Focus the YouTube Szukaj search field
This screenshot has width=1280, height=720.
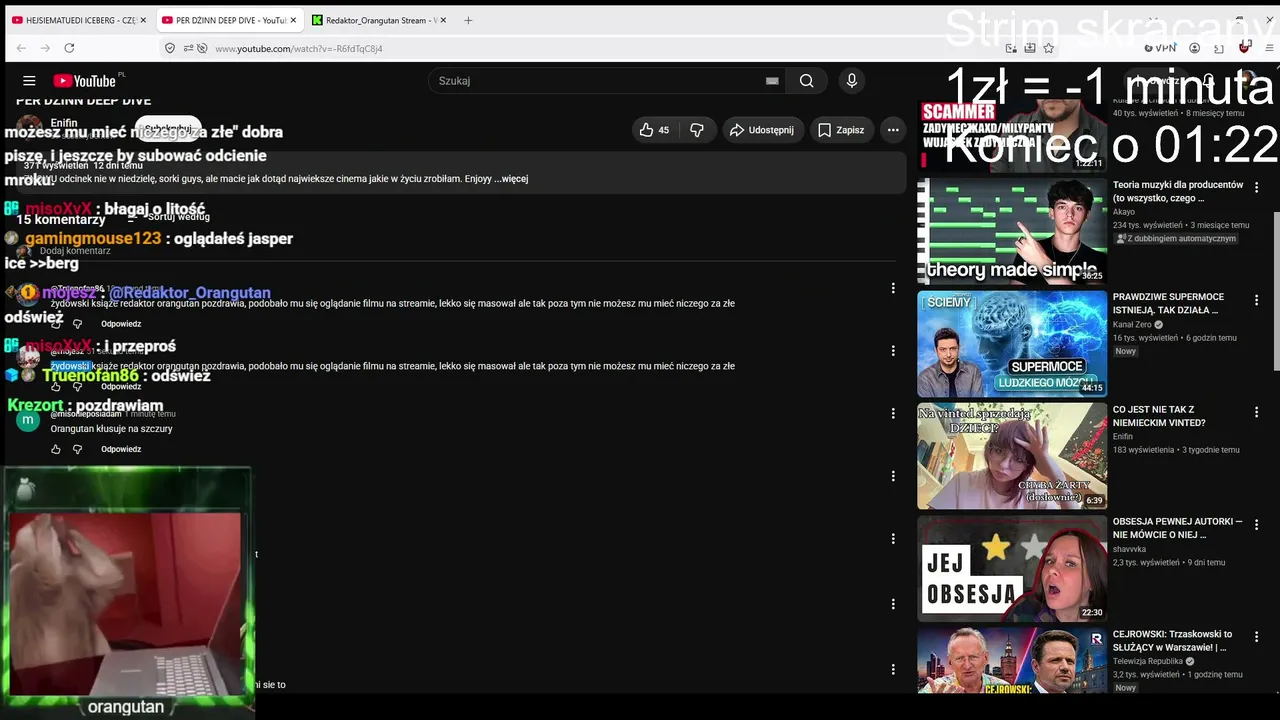(x=595, y=81)
